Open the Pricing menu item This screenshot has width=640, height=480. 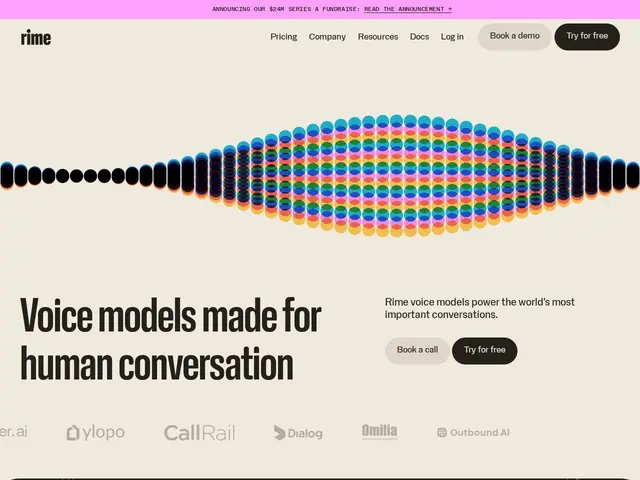click(284, 37)
